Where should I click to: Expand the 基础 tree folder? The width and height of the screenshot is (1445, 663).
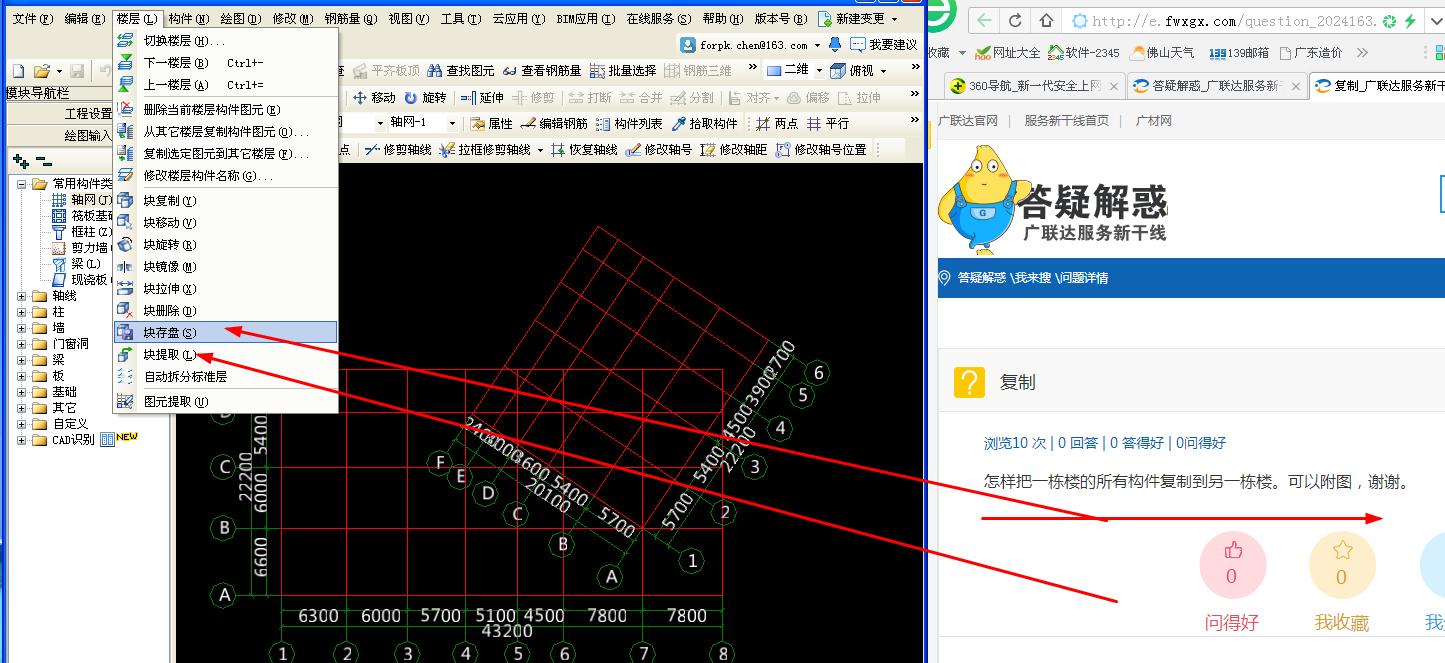pos(22,392)
